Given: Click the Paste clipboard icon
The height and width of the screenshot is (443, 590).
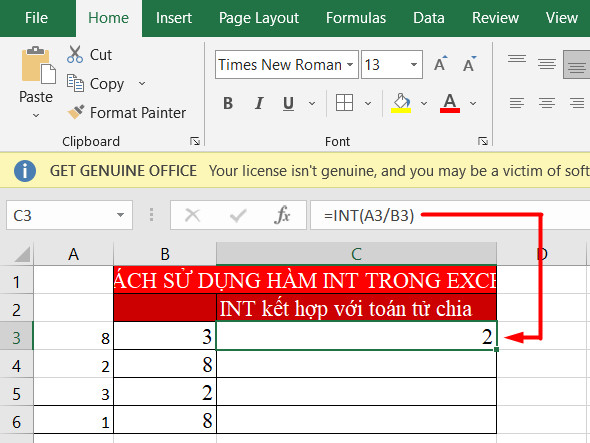Looking at the screenshot, I should coord(38,65).
